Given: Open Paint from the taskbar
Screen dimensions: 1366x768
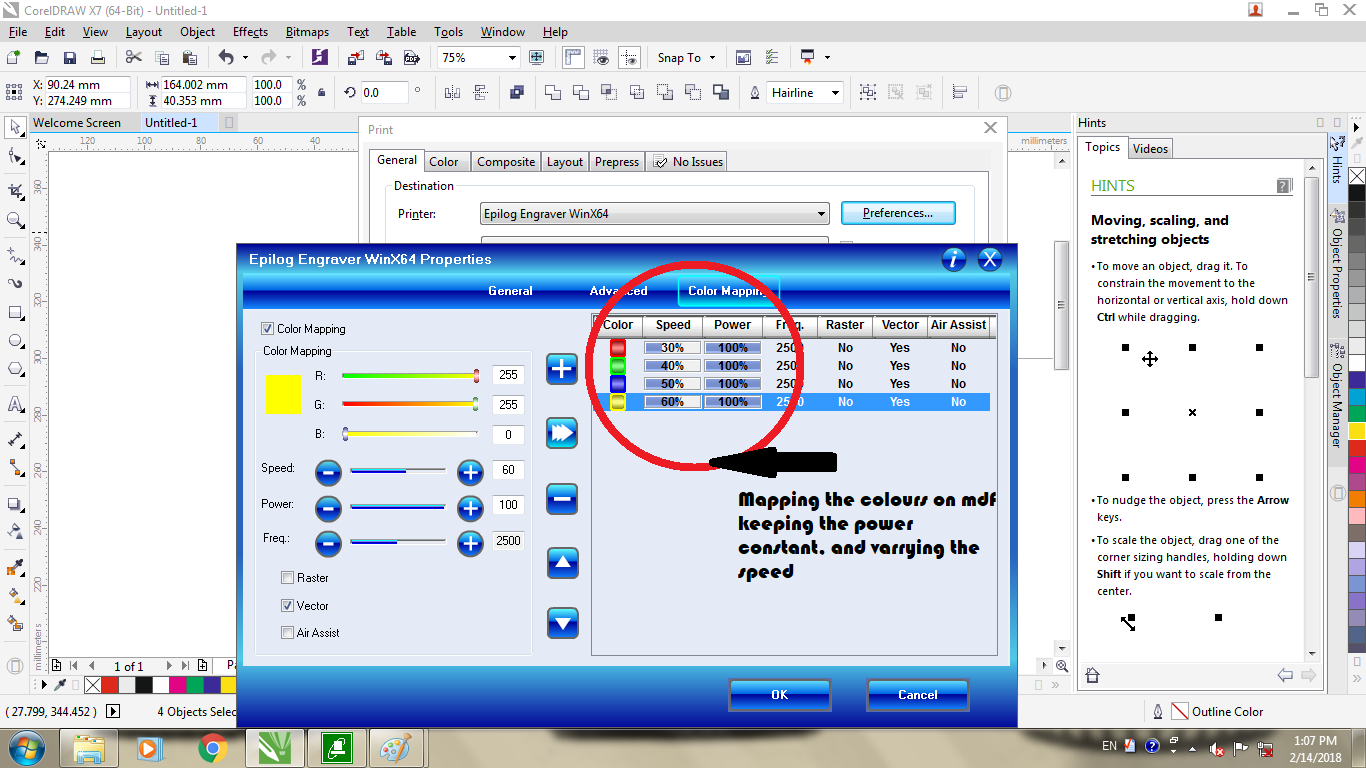Looking at the screenshot, I should click(x=397, y=748).
